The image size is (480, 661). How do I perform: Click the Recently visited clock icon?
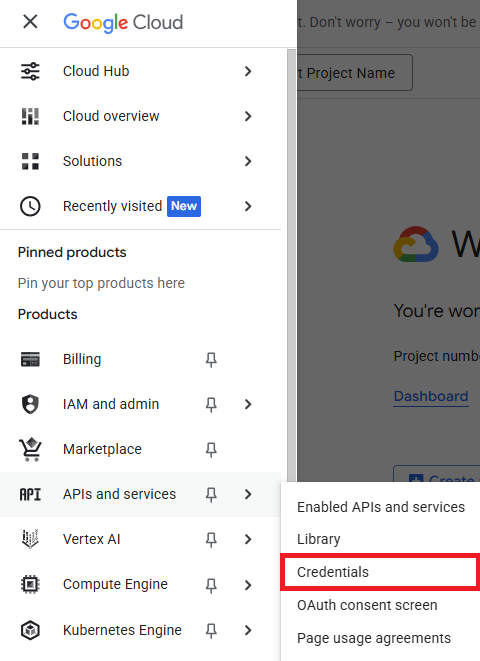tap(30, 206)
